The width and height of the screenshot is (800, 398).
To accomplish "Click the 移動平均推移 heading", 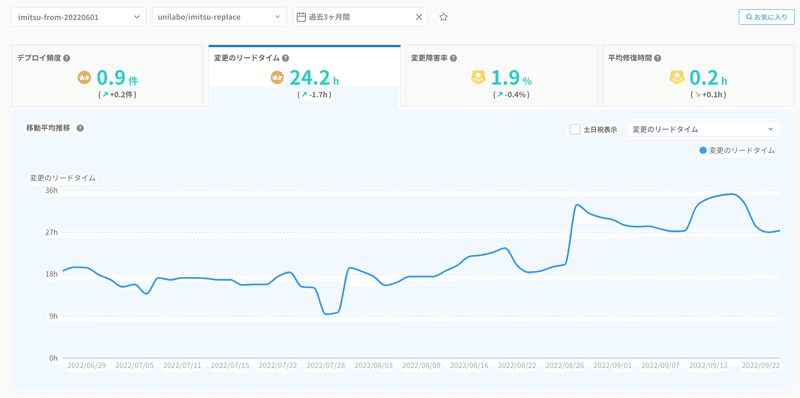I will [x=47, y=129].
